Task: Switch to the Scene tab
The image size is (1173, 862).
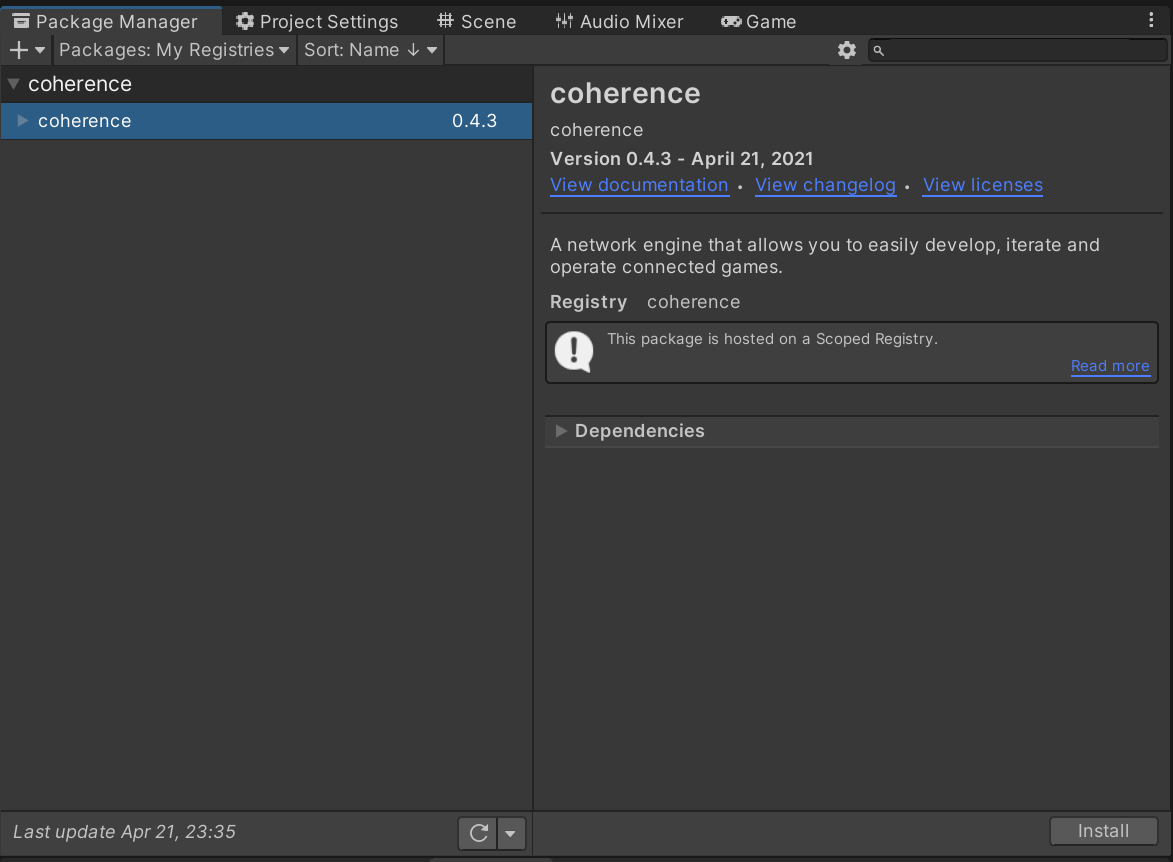Action: click(477, 22)
